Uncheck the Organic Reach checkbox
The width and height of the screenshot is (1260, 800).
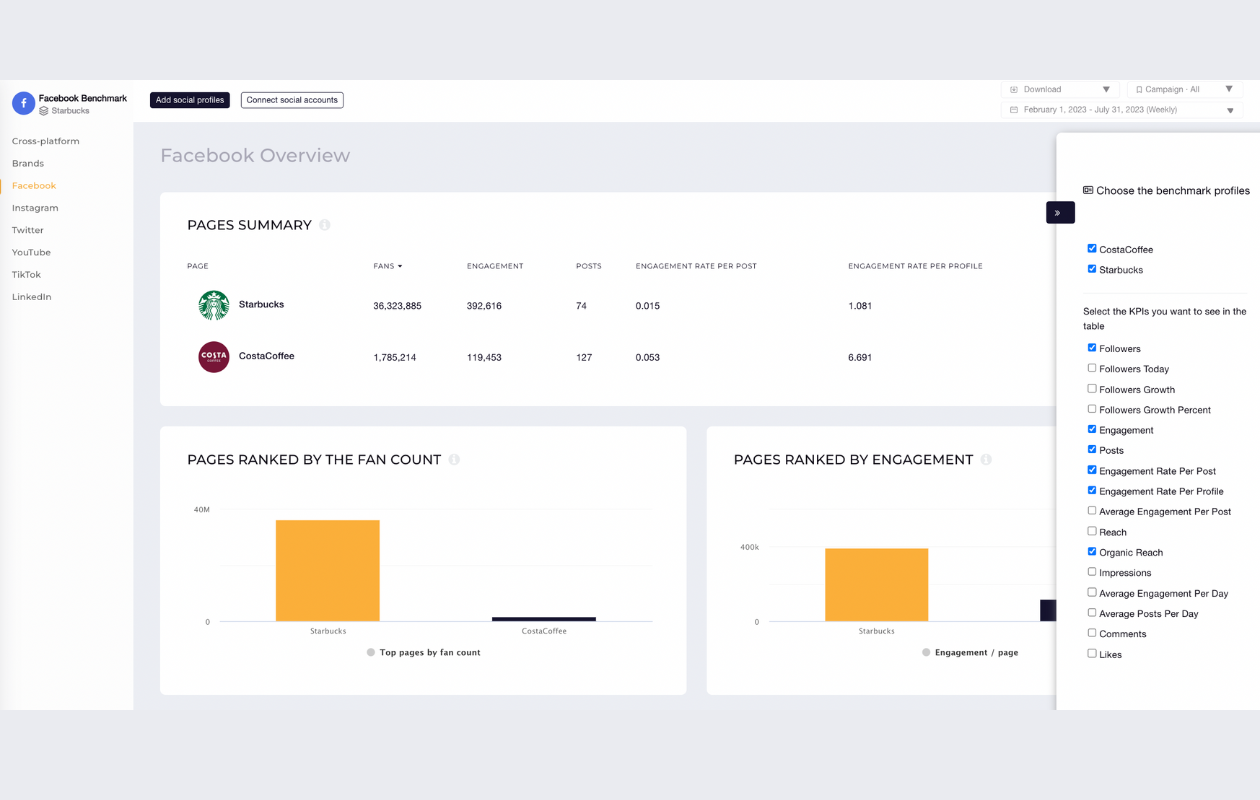(x=1092, y=551)
